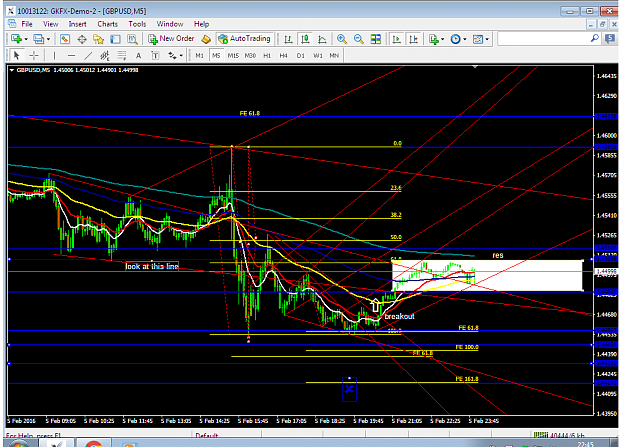The width and height of the screenshot is (625, 447).
Task: Select the 'breakout' chart label
Action: (399, 316)
